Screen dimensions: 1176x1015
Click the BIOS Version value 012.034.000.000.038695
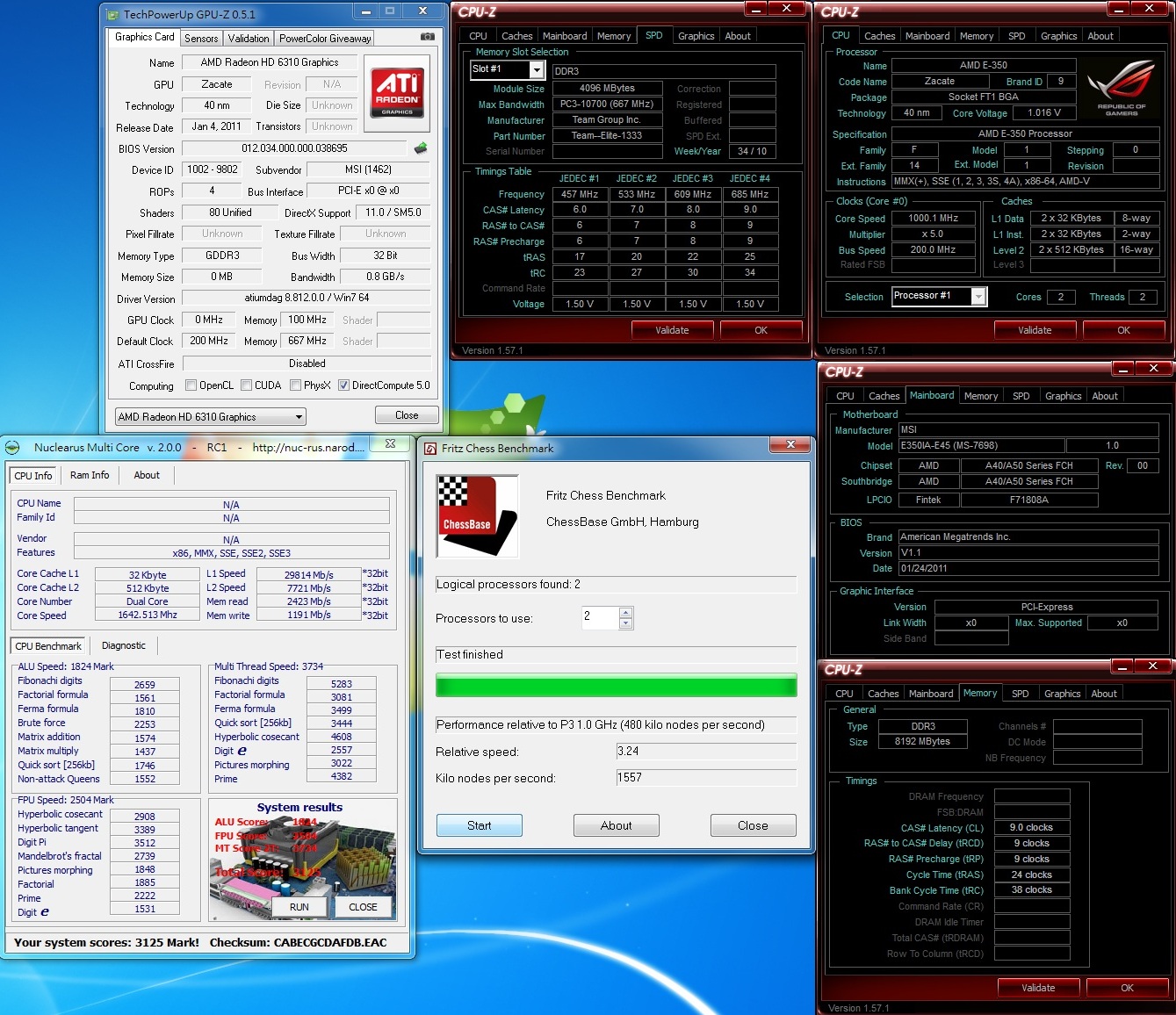tap(295, 148)
